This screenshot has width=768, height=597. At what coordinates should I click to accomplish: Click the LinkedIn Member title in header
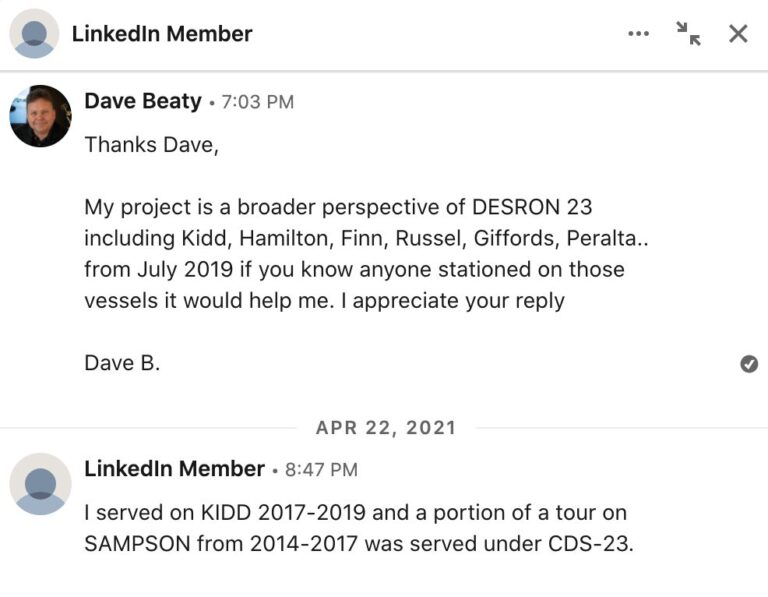(162, 34)
